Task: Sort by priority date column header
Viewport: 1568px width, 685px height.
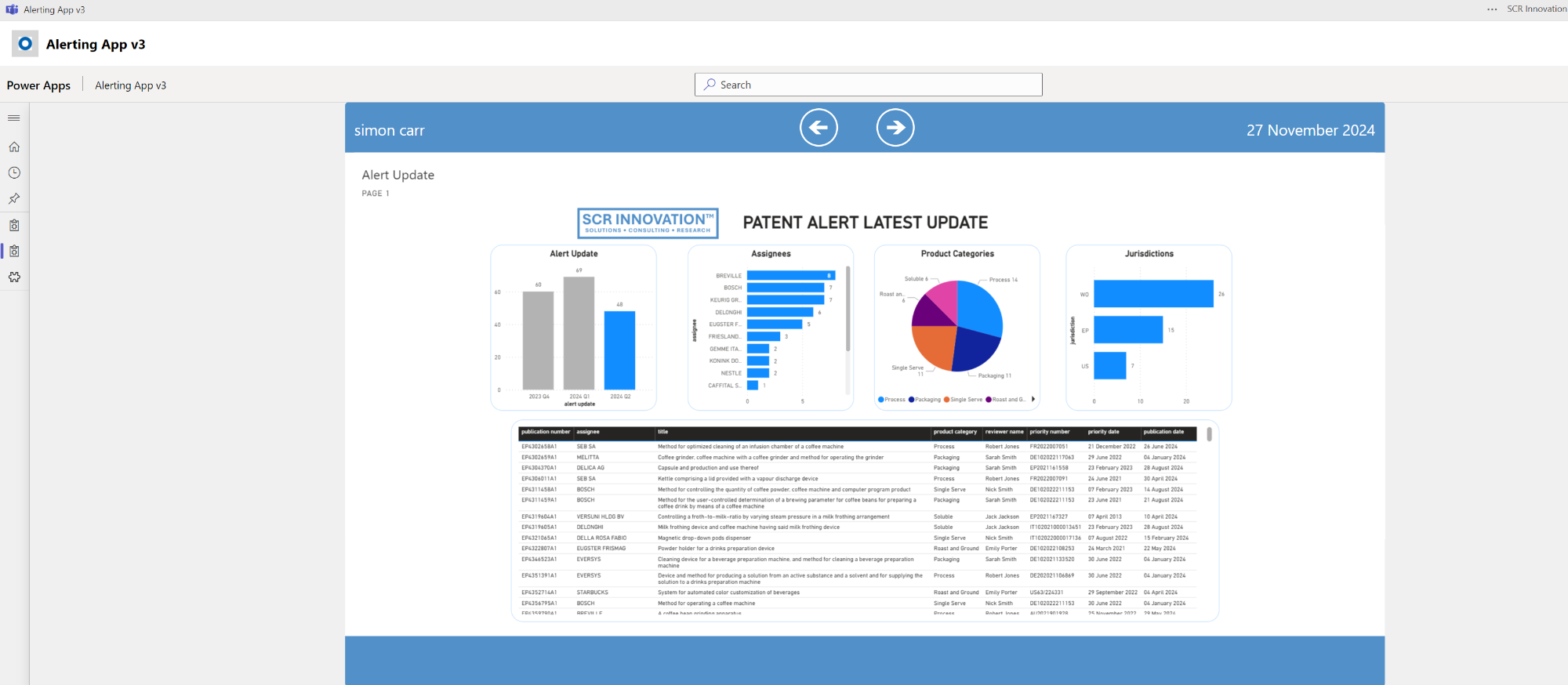Action: [1104, 432]
